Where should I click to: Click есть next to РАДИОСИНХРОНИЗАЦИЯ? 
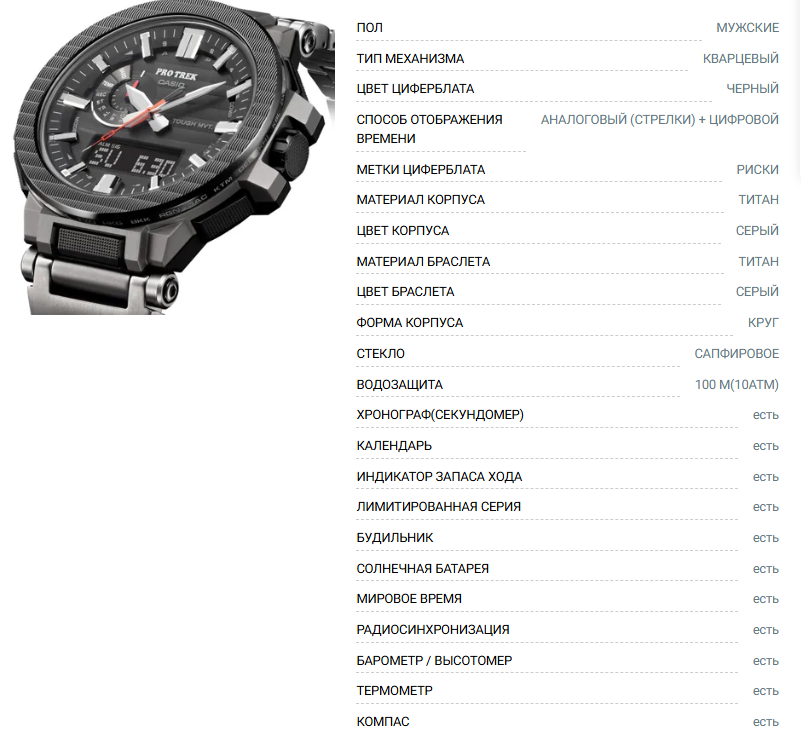coord(766,630)
